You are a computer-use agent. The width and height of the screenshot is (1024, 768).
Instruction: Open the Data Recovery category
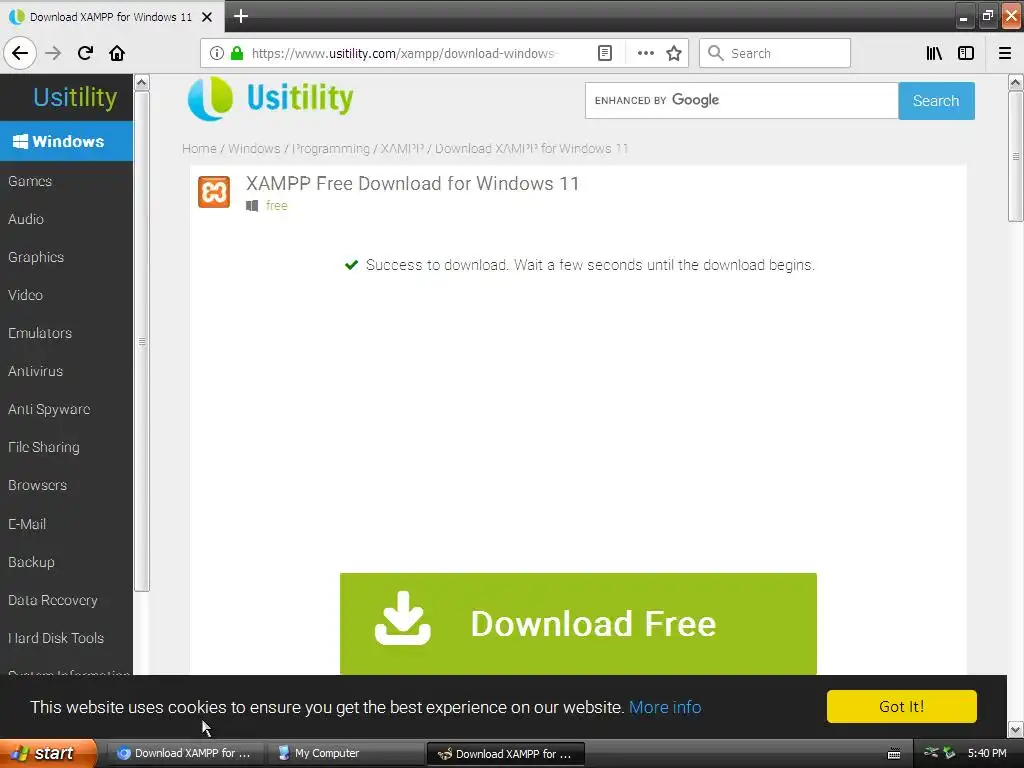tap(53, 600)
